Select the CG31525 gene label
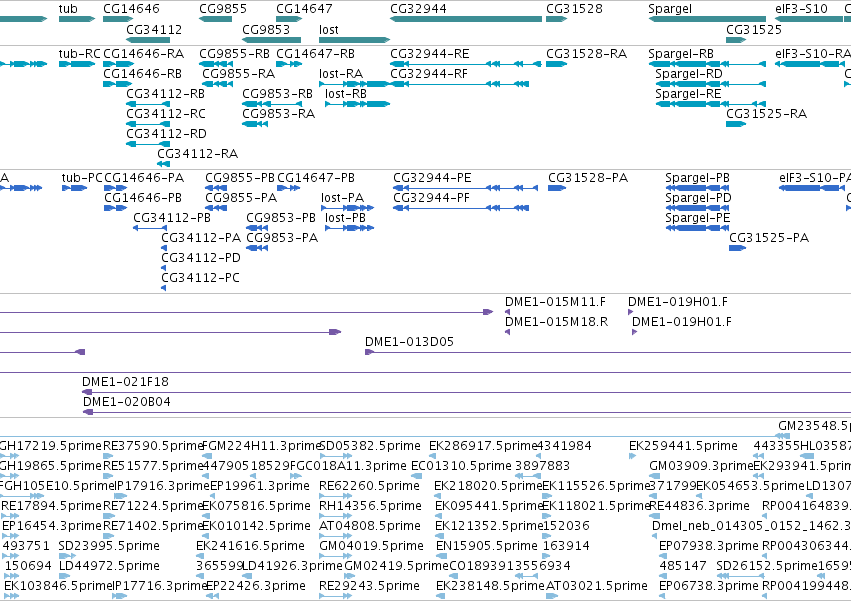 [754, 29]
